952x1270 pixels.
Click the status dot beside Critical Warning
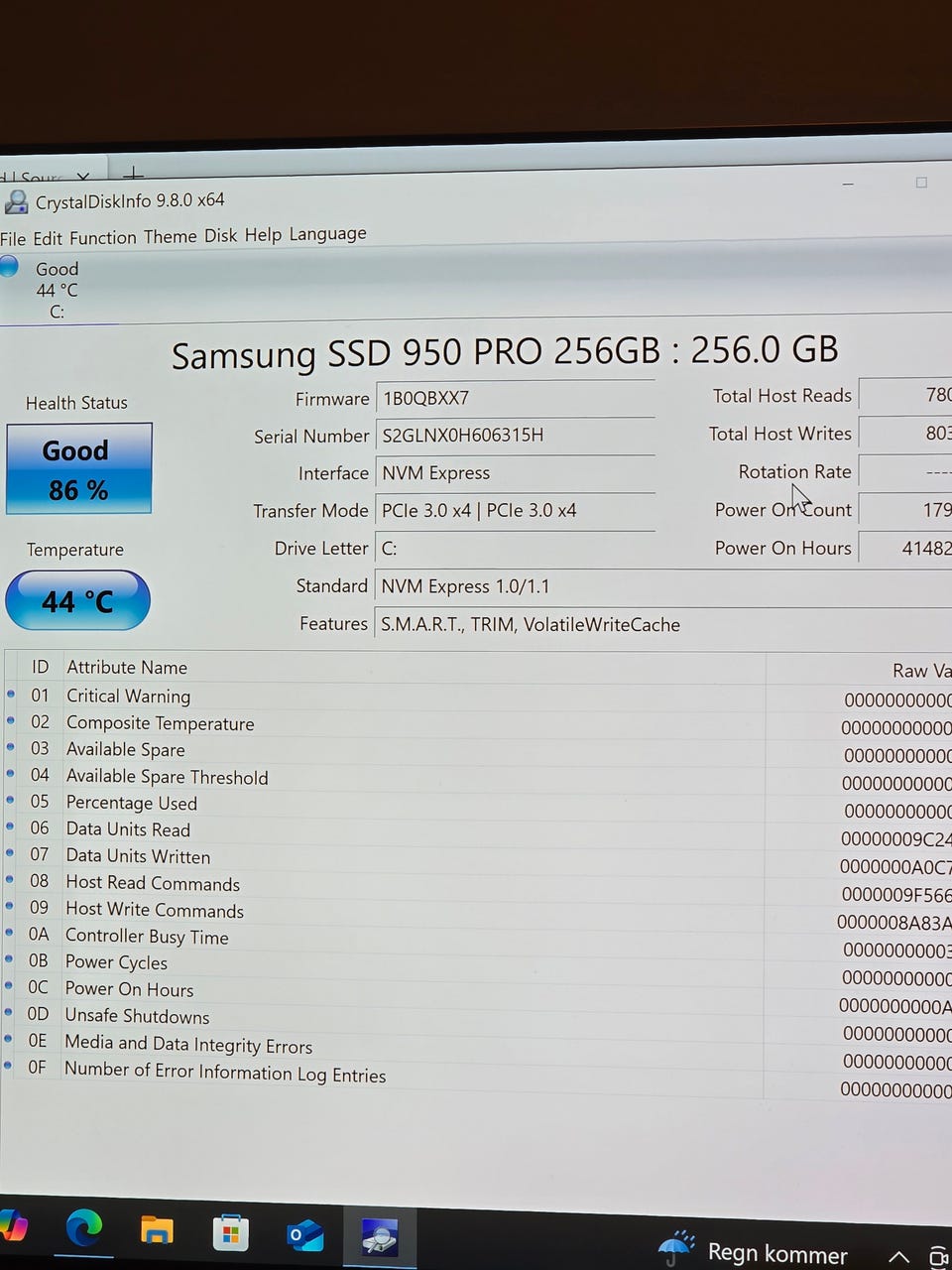11,694
